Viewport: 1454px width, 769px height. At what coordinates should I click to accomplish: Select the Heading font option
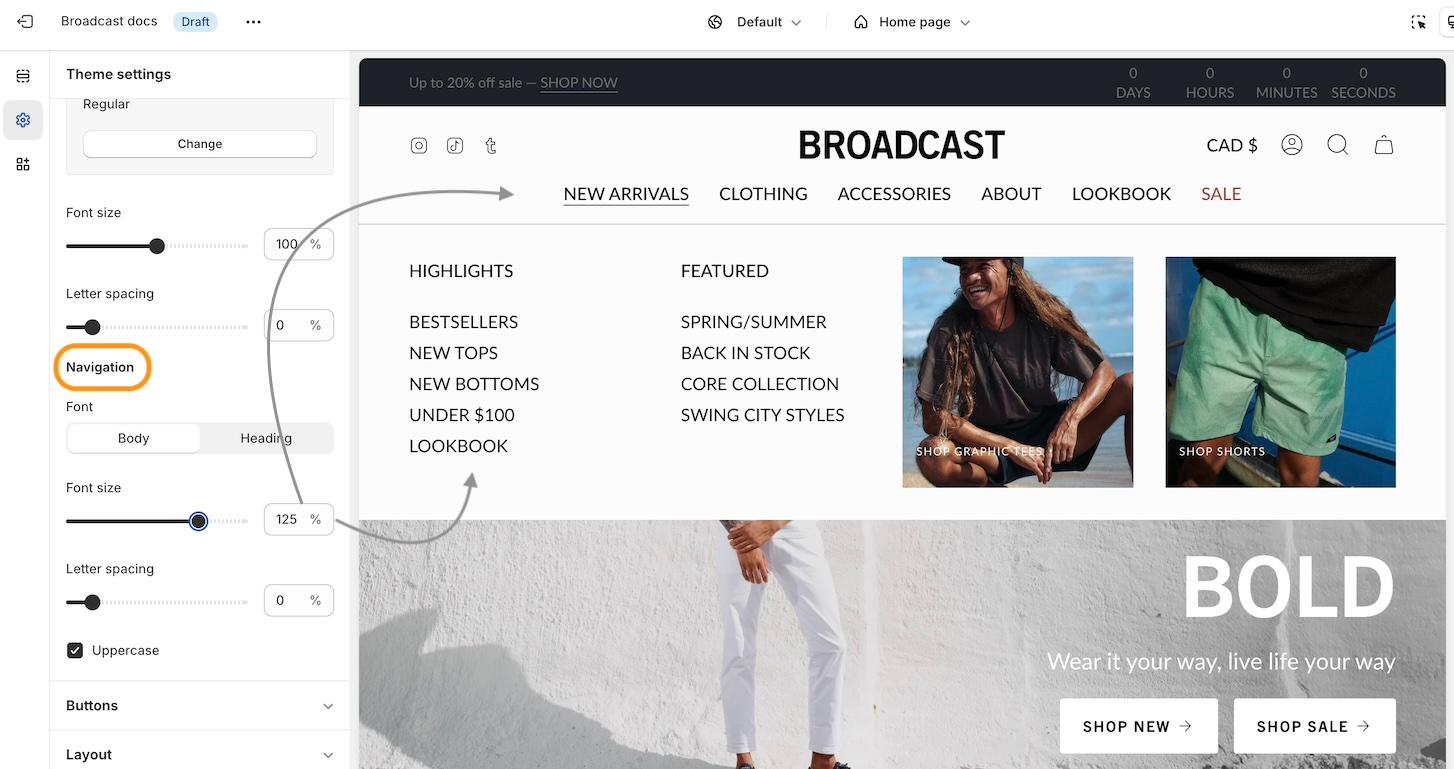click(266, 438)
